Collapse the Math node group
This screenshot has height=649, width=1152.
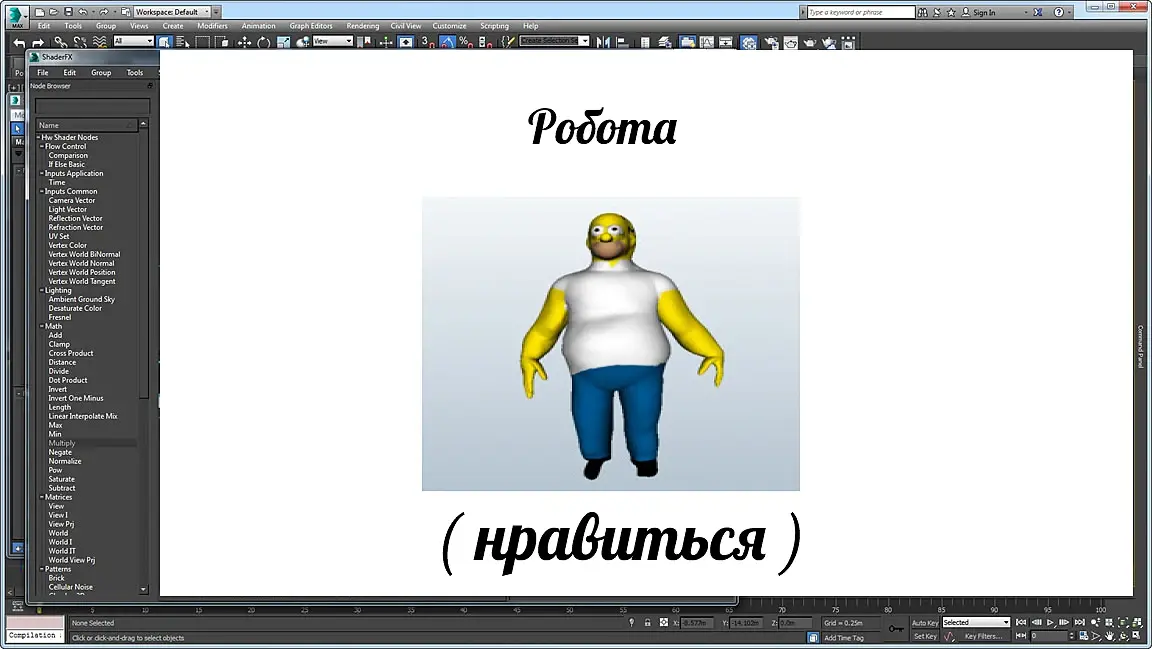click(42, 326)
